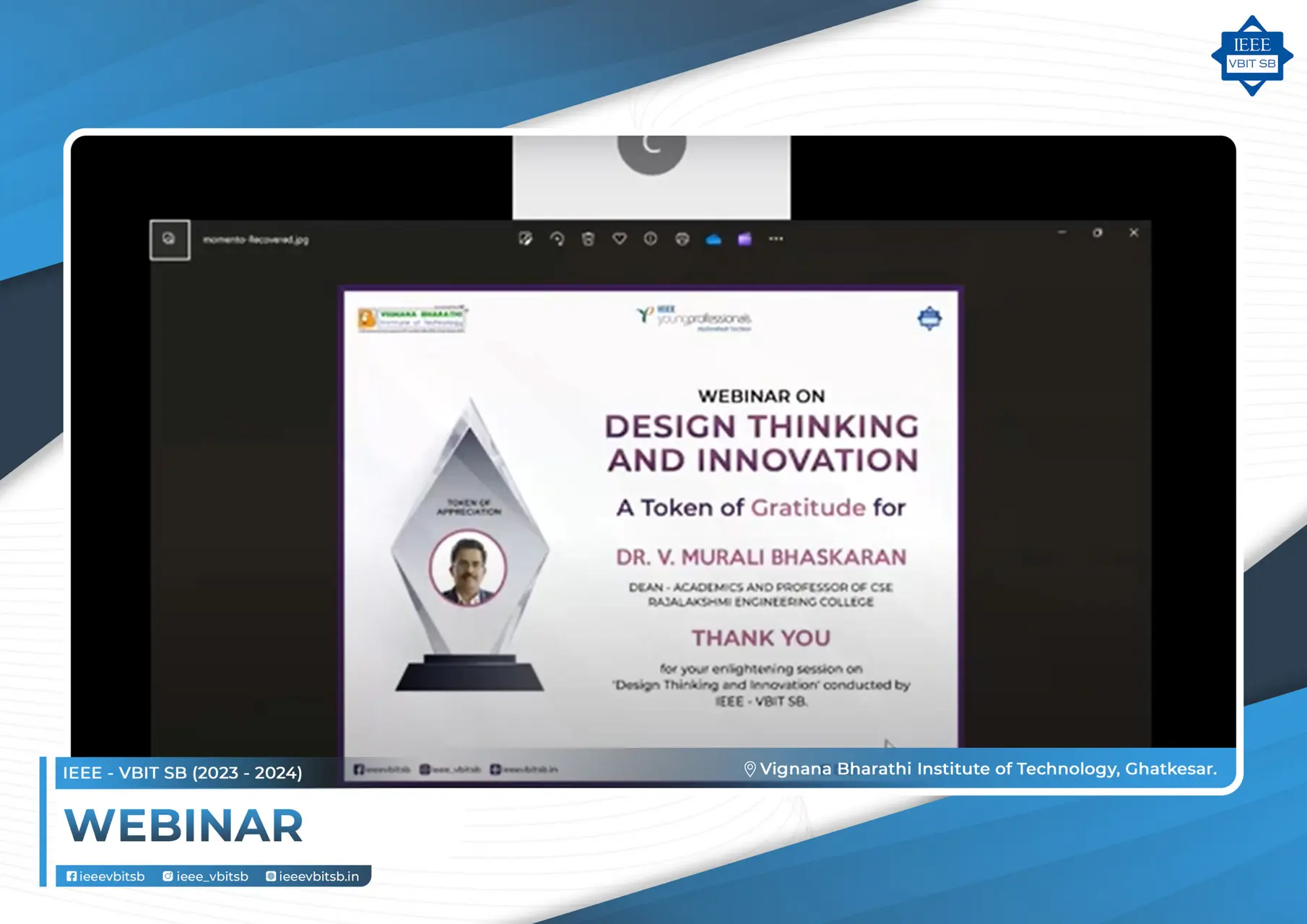The image size is (1307, 924).
Task: Click the ieeevbitsb.in website handle
Action: [313, 876]
